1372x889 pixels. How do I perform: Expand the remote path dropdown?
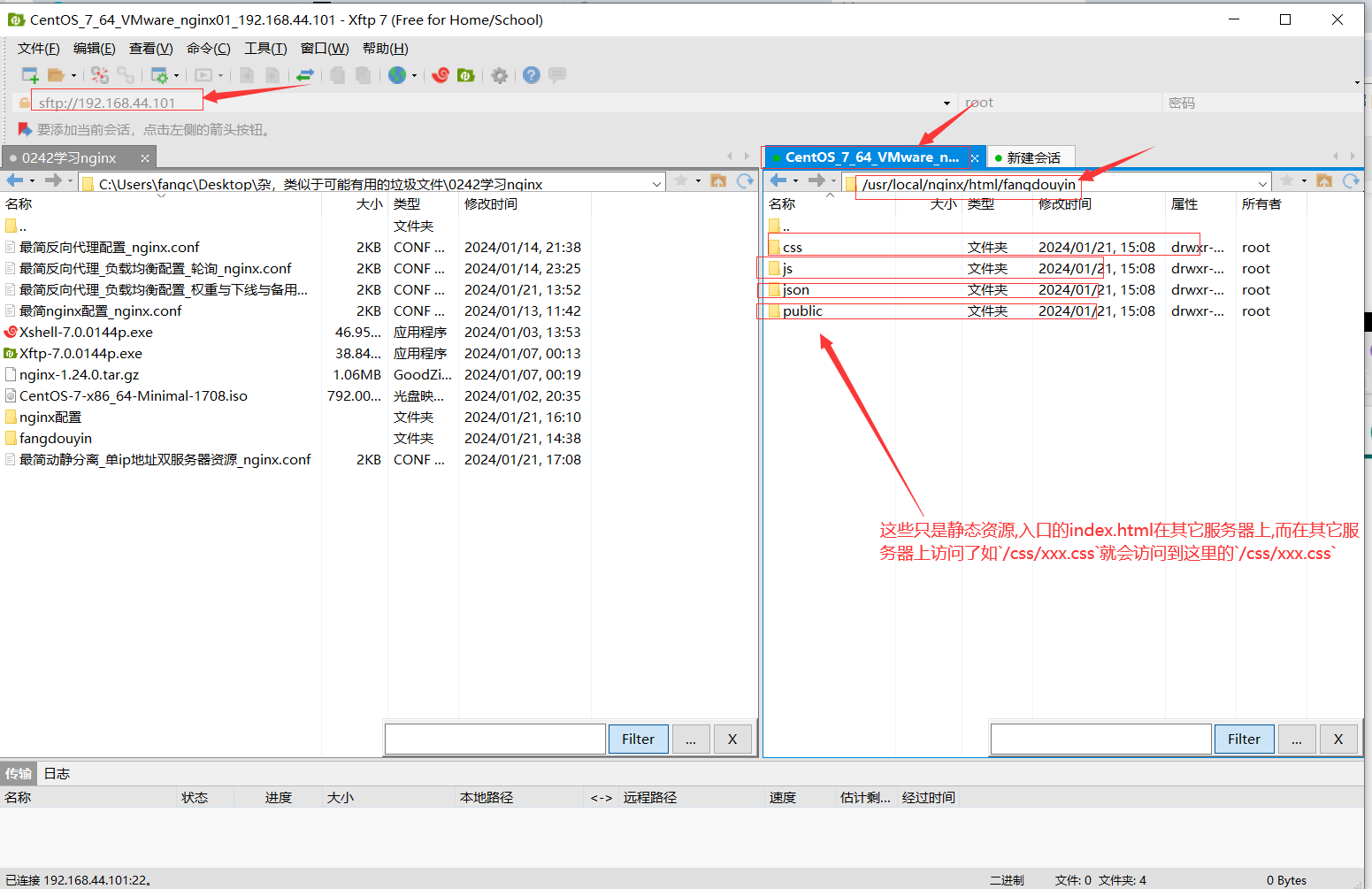1263,184
